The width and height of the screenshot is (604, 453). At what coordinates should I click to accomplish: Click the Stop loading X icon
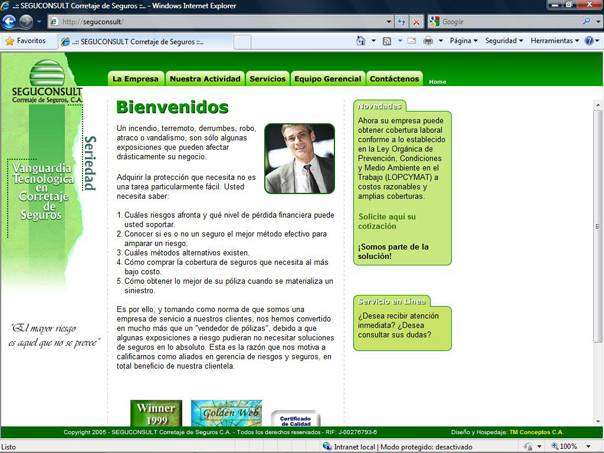point(416,21)
